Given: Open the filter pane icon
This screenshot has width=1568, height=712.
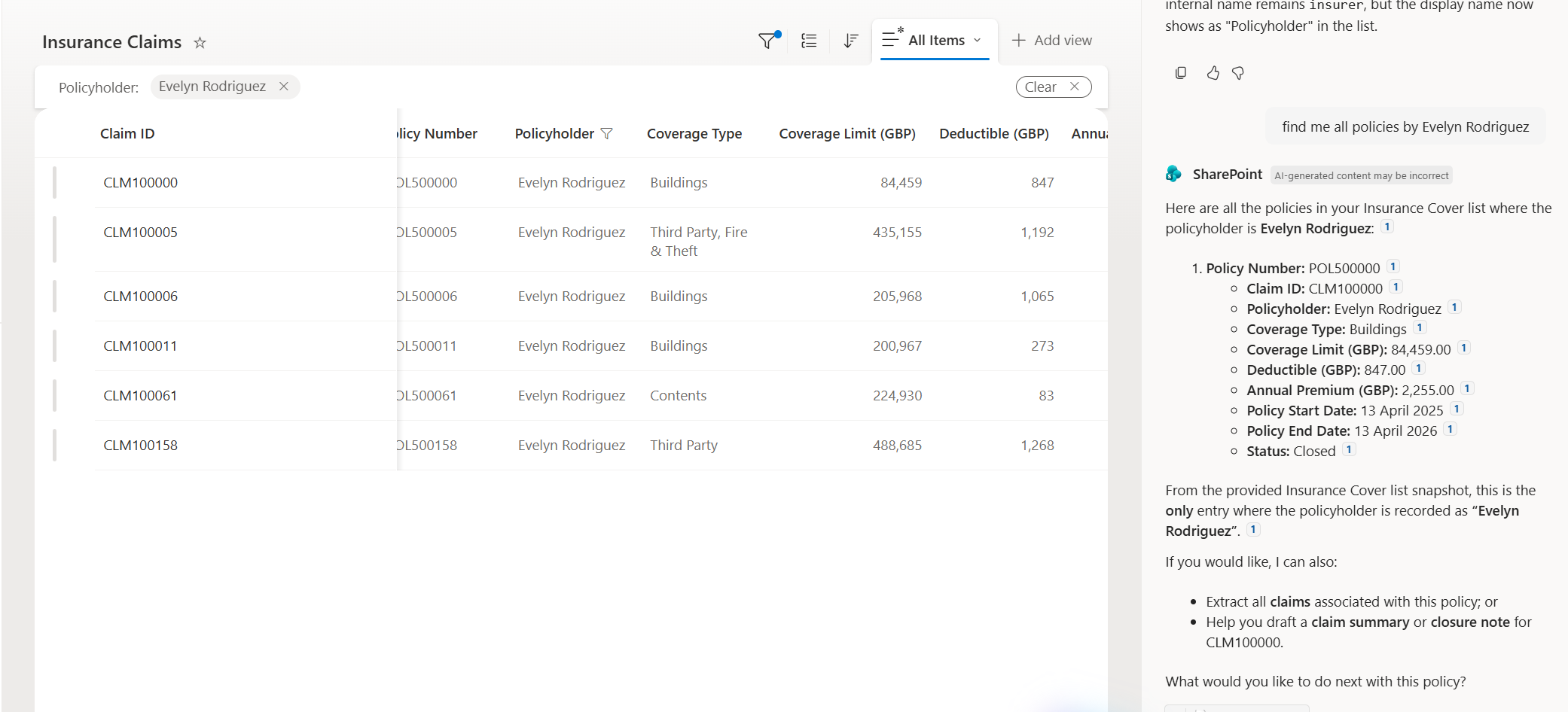Looking at the screenshot, I should (x=767, y=41).
